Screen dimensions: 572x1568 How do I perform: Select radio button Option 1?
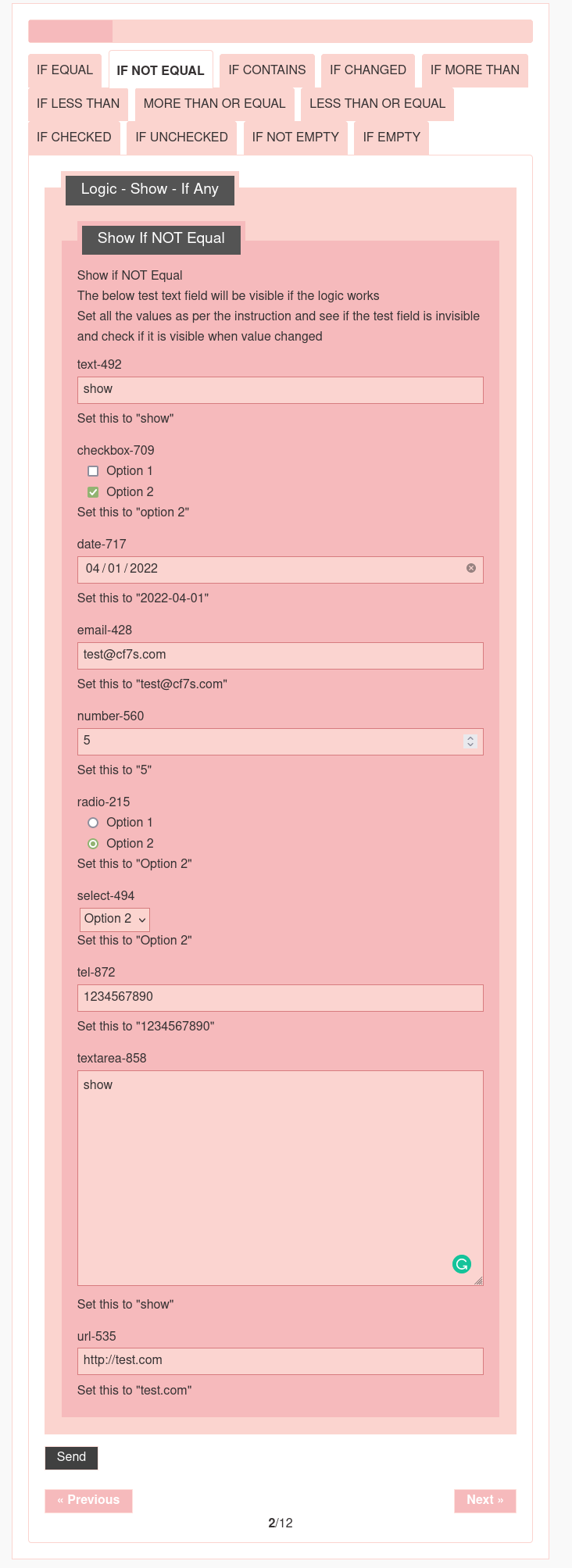pos(93,823)
